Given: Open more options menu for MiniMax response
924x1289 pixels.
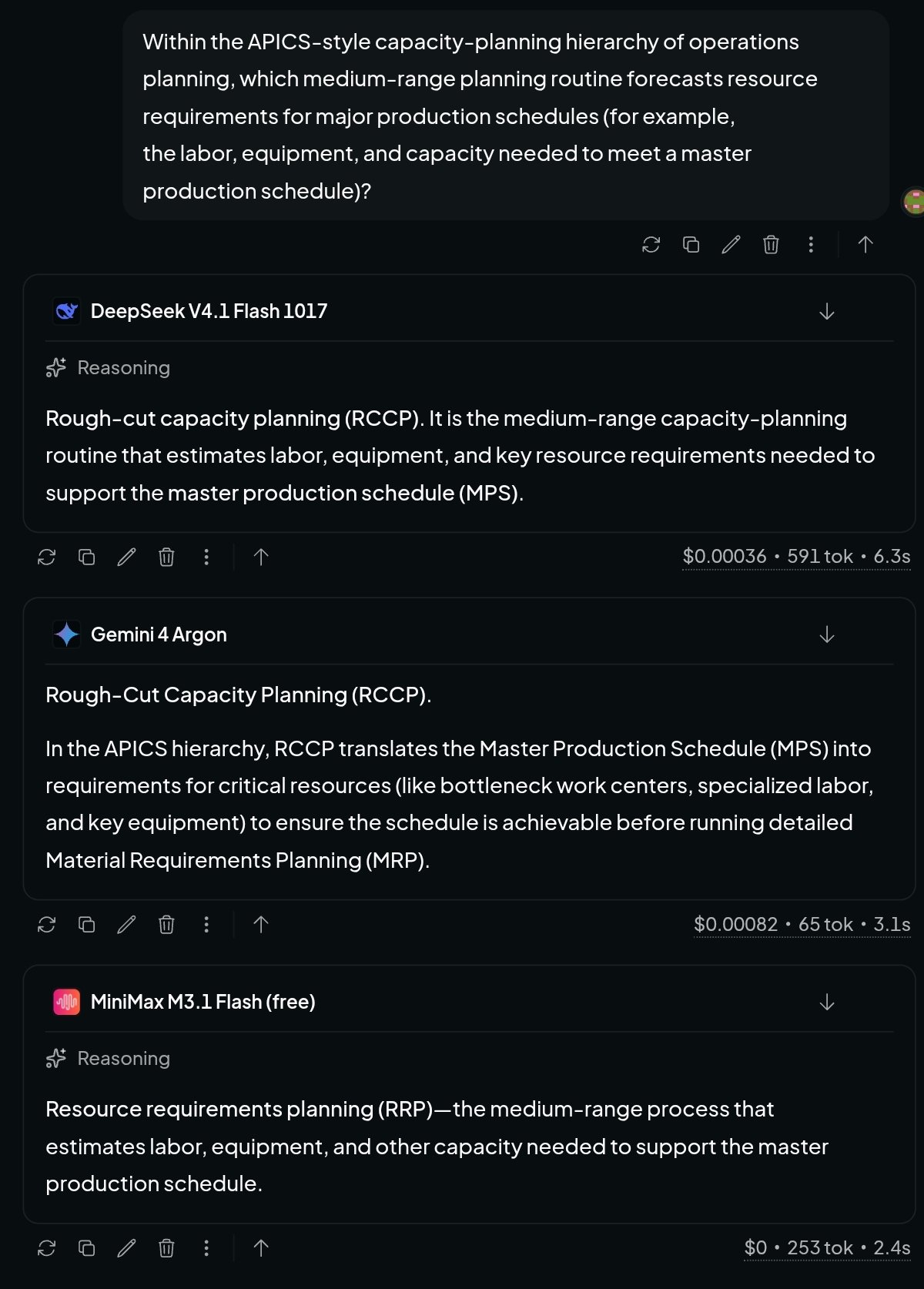Looking at the screenshot, I should [x=206, y=1247].
